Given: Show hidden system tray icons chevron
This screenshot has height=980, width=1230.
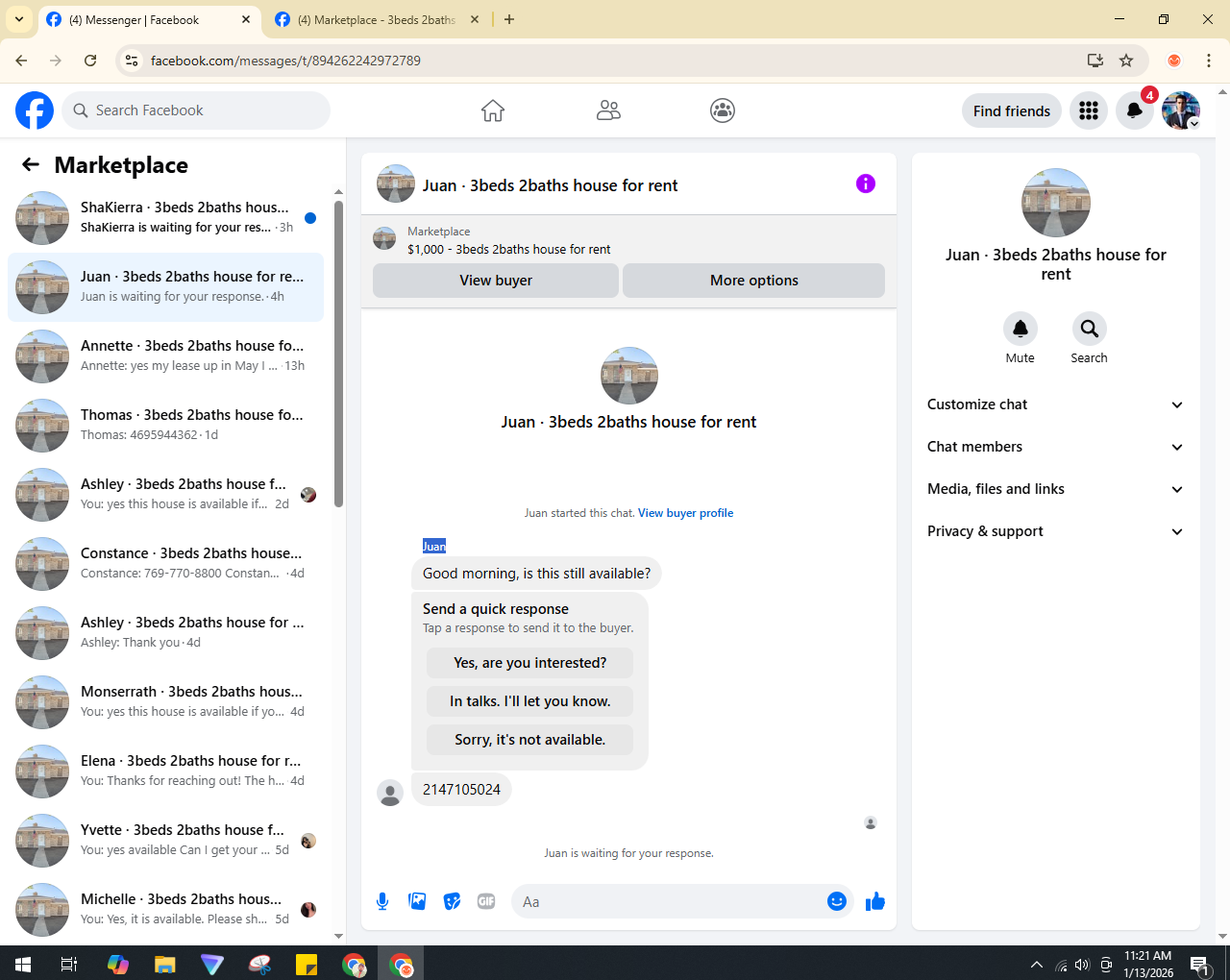Looking at the screenshot, I should (1036, 964).
